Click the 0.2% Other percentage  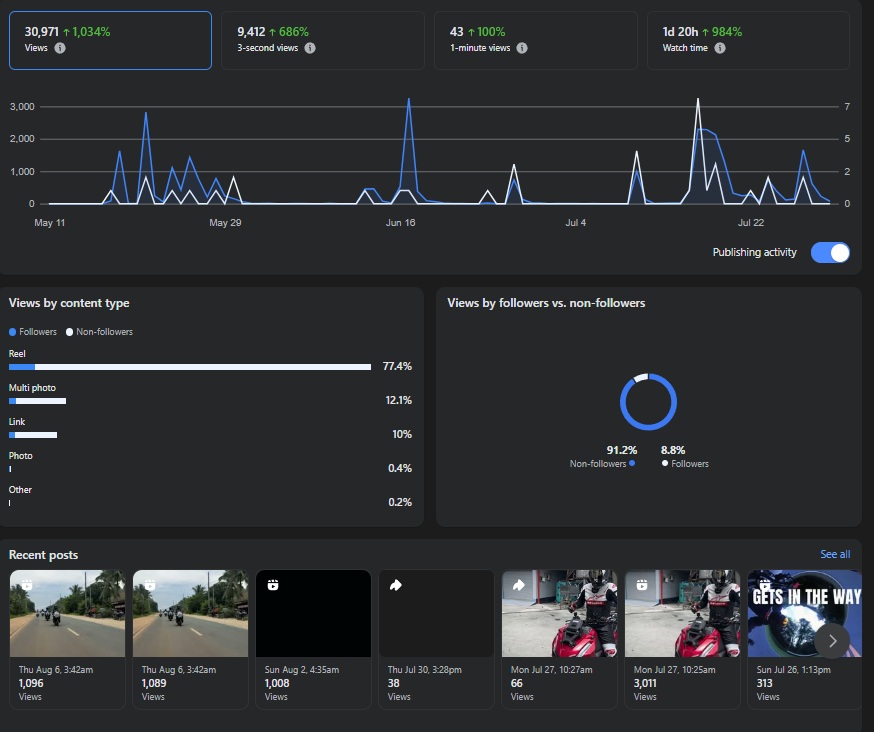[400, 502]
